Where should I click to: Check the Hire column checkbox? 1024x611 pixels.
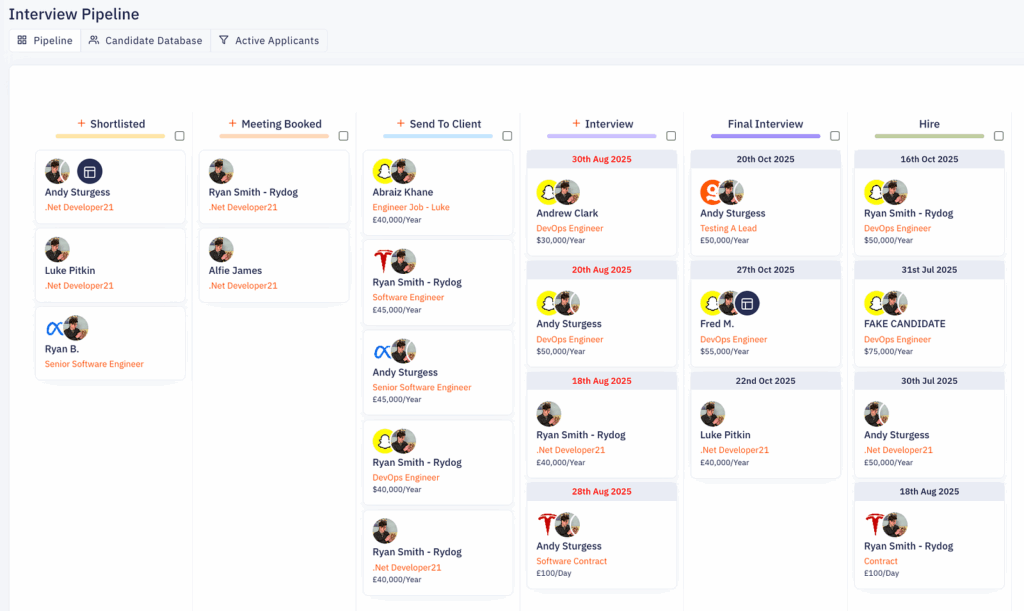pos(998,136)
